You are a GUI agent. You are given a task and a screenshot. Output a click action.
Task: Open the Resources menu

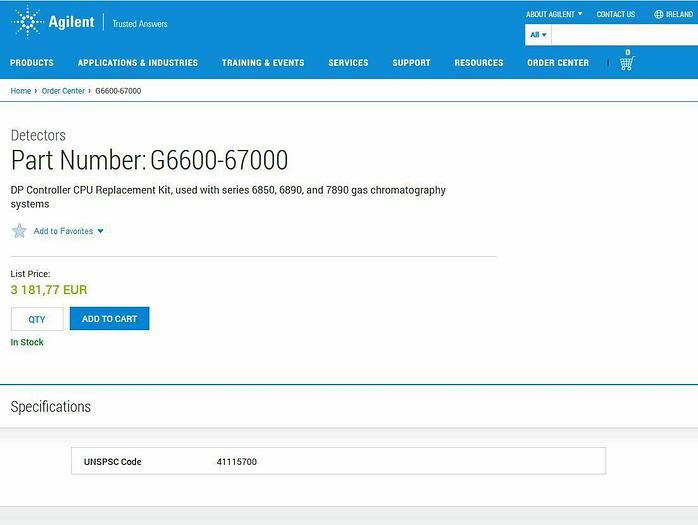[479, 63]
